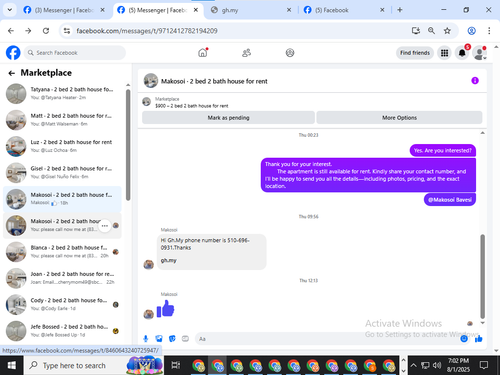Open the Tatyana house for rent chat

[62, 93]
